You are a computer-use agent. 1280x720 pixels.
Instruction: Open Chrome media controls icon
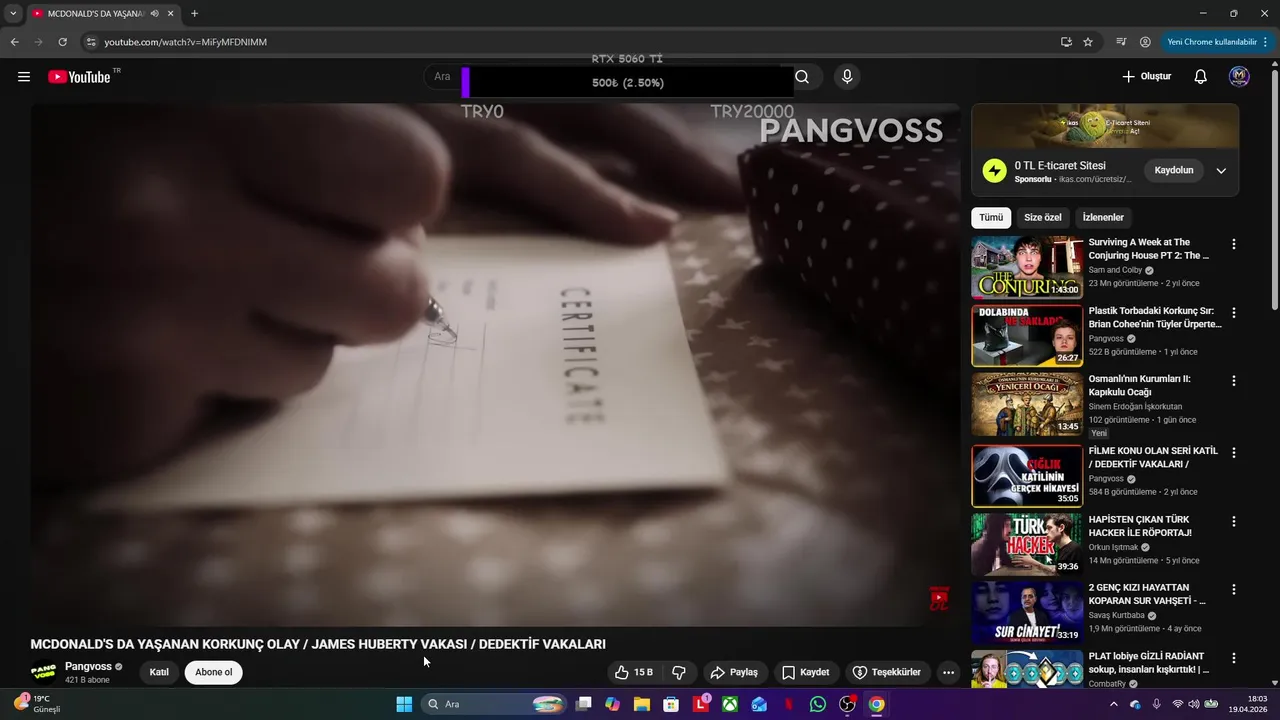click(1121, 42)
